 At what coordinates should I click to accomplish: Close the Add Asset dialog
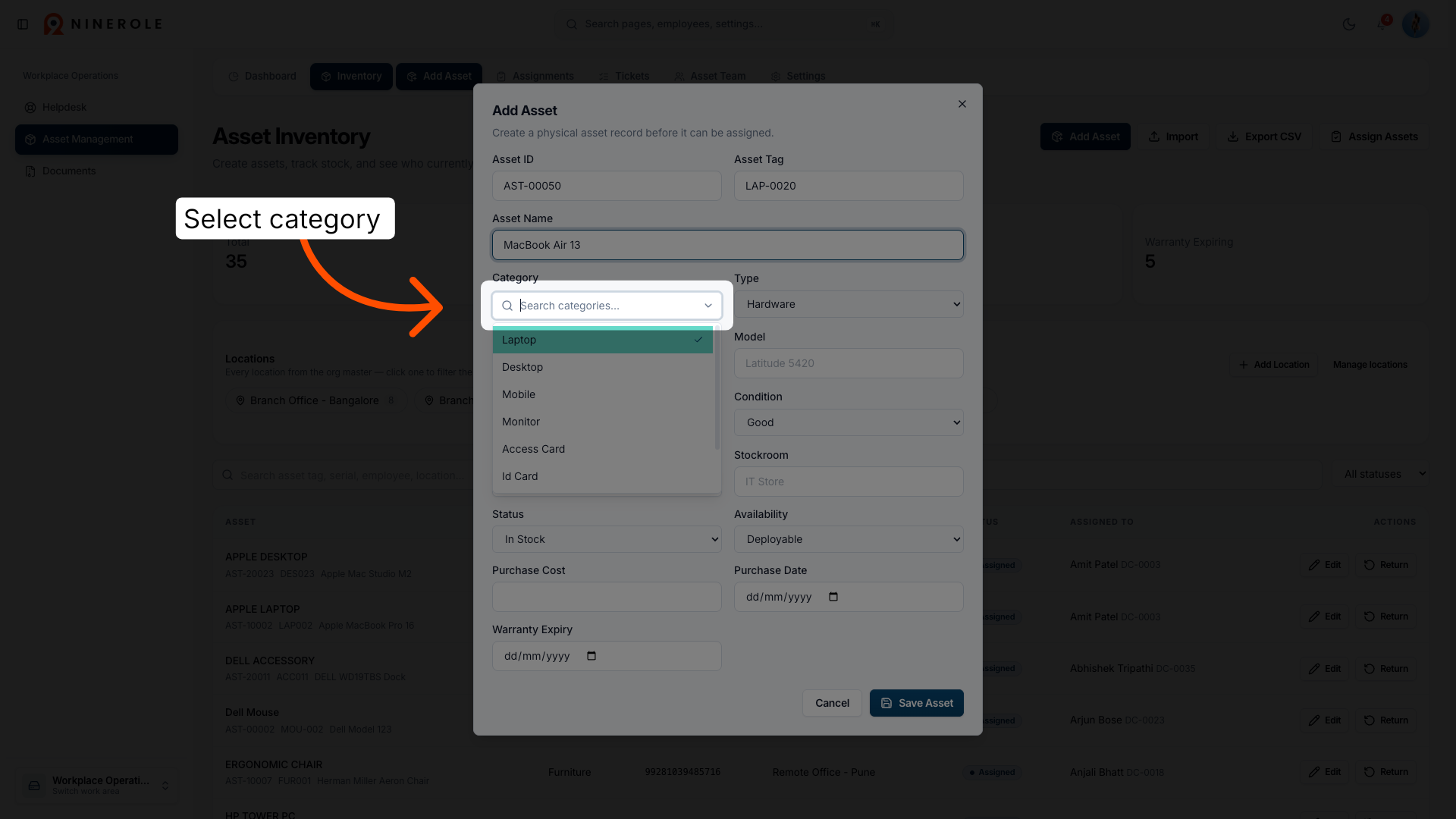pos(962,104)
